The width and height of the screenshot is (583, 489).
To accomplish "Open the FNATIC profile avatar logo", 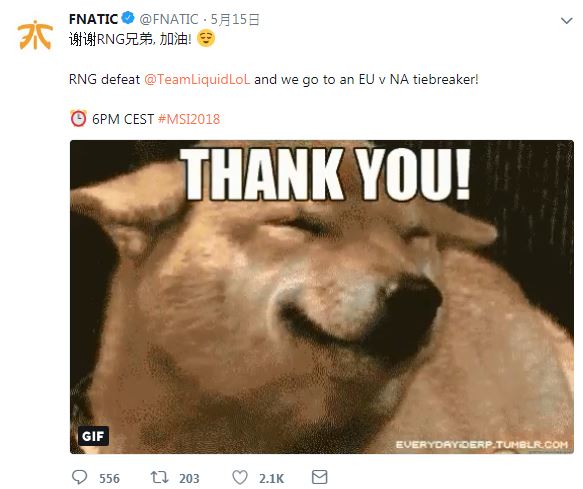I will (x=35, y=35).
